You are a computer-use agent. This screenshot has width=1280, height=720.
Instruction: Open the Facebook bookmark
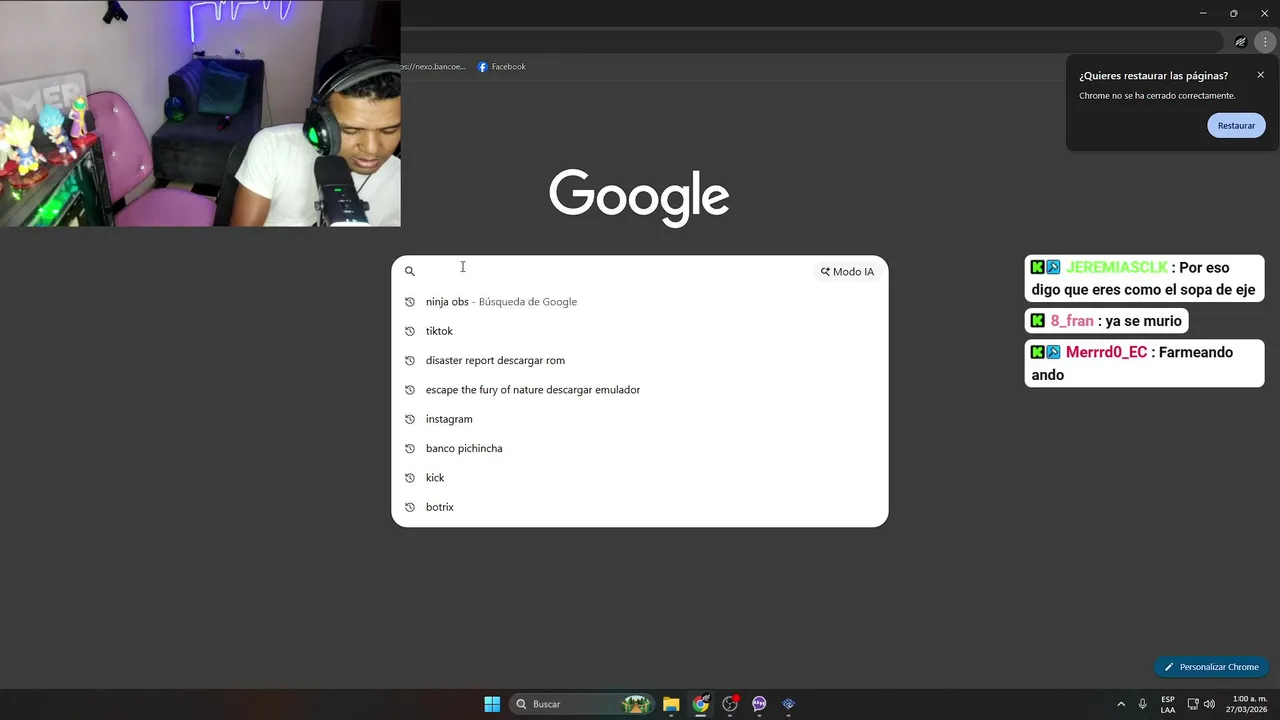(x=502, y=67)
